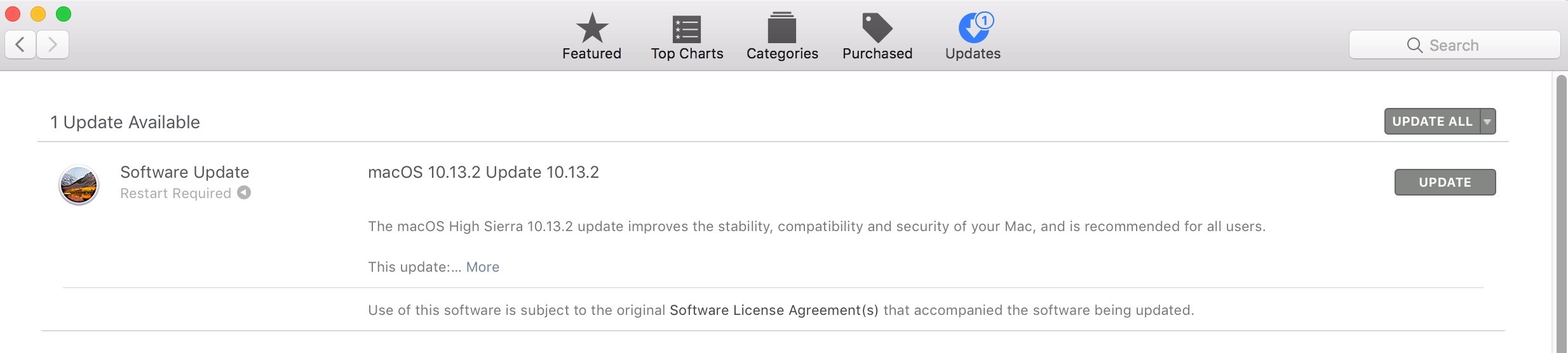Open the Categories tray icon

781,29
